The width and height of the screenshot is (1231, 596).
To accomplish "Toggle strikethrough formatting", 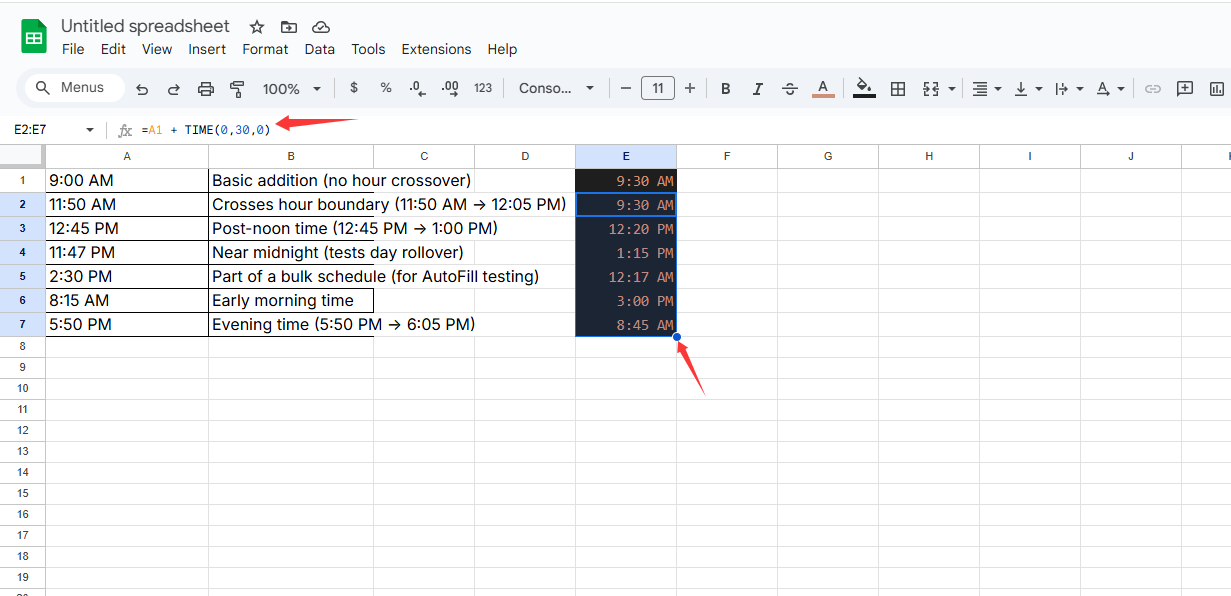I will (790, 89).
